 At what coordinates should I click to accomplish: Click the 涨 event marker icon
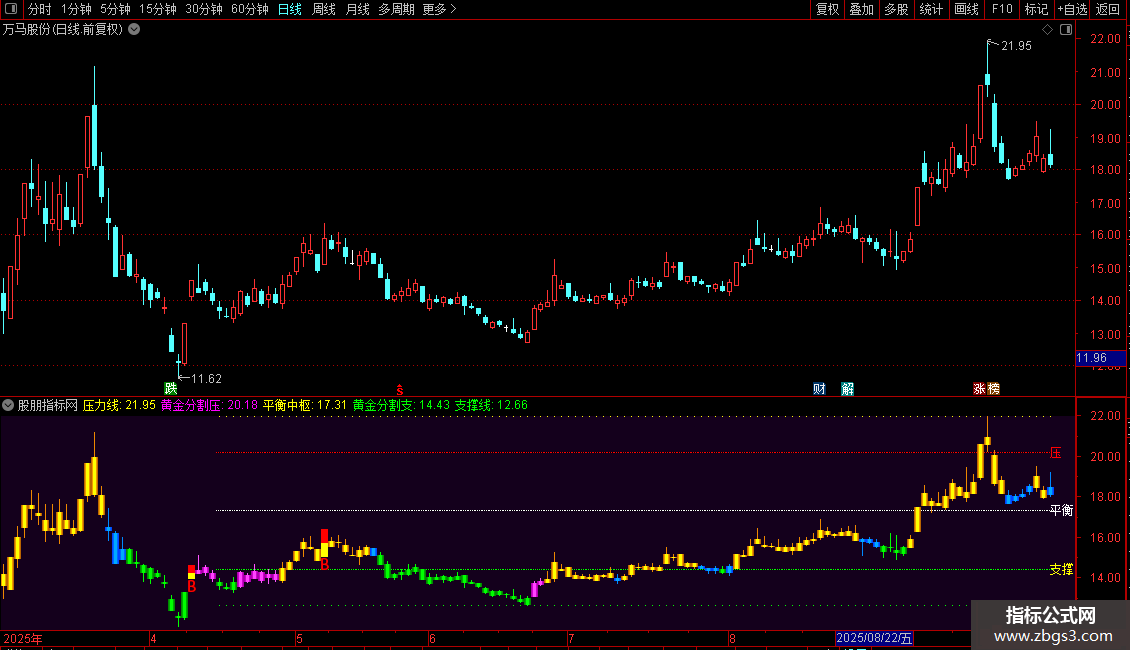tap(980, 388)
